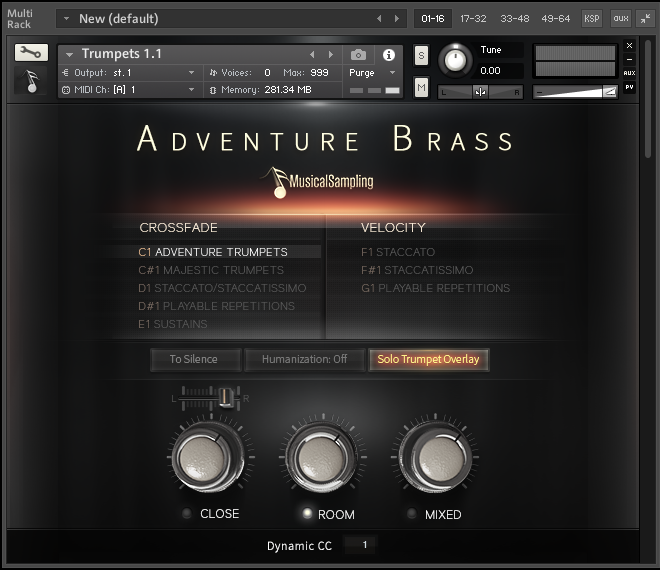Switch to rack page 49-64
Image resolution: width=660 pixels, height=570 pixels.
[556, 19]
